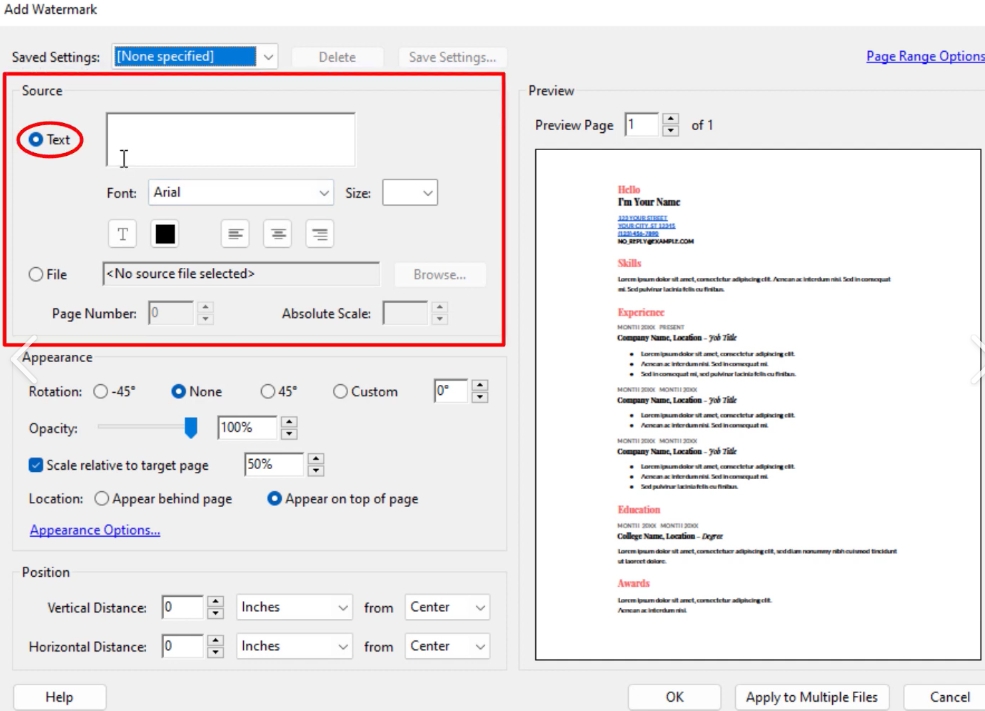This screenshot has height=711, width=985.
Task: Click the scale percentage field showing 50%
Action: (x=274, y=465)
